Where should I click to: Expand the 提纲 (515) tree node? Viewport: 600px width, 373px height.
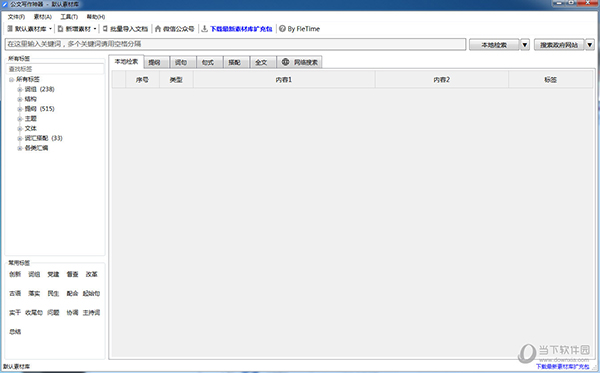pyautogui.click(x=20, y=109)
